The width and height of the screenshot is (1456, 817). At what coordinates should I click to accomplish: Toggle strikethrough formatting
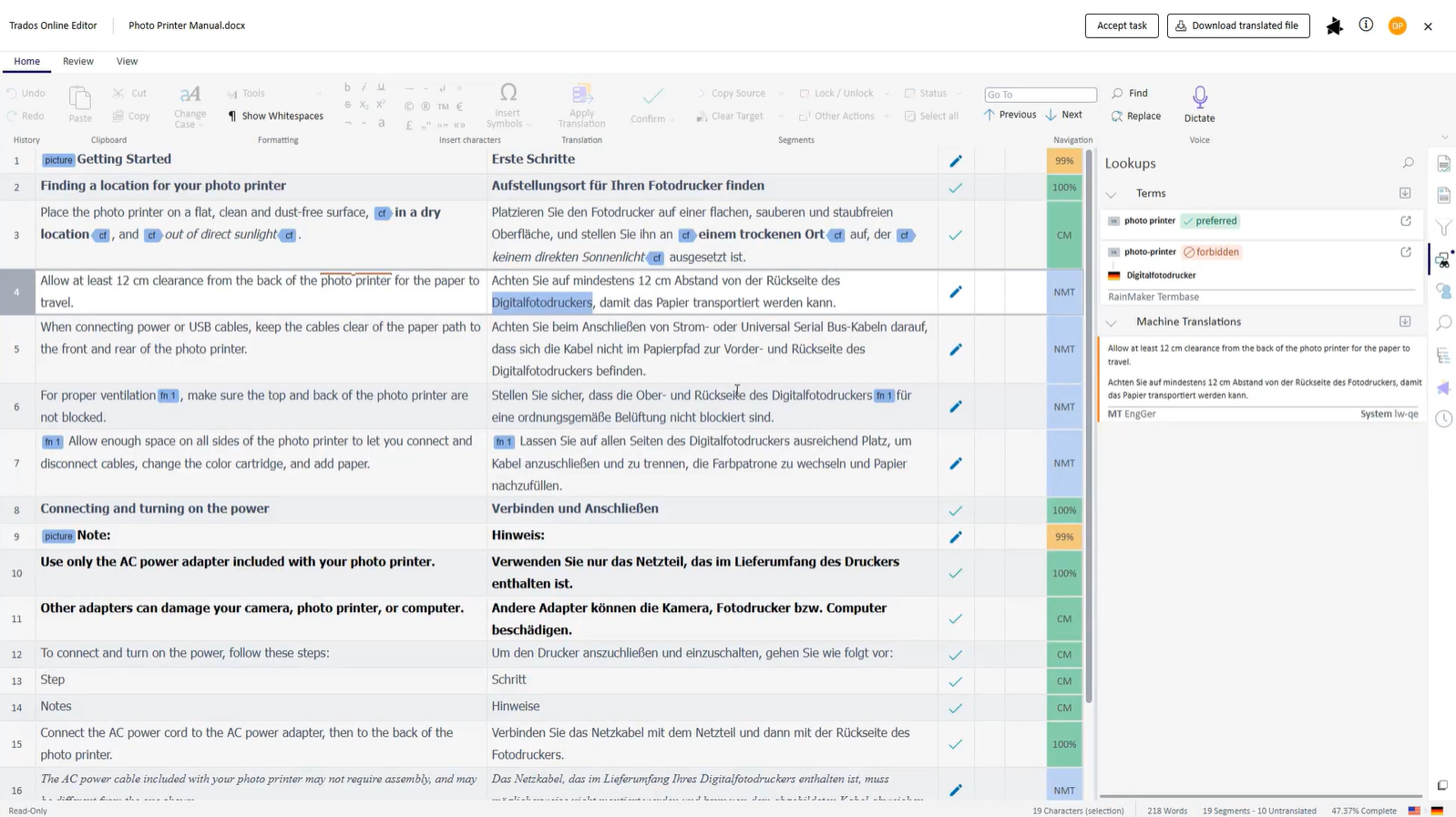pos(347,106)
